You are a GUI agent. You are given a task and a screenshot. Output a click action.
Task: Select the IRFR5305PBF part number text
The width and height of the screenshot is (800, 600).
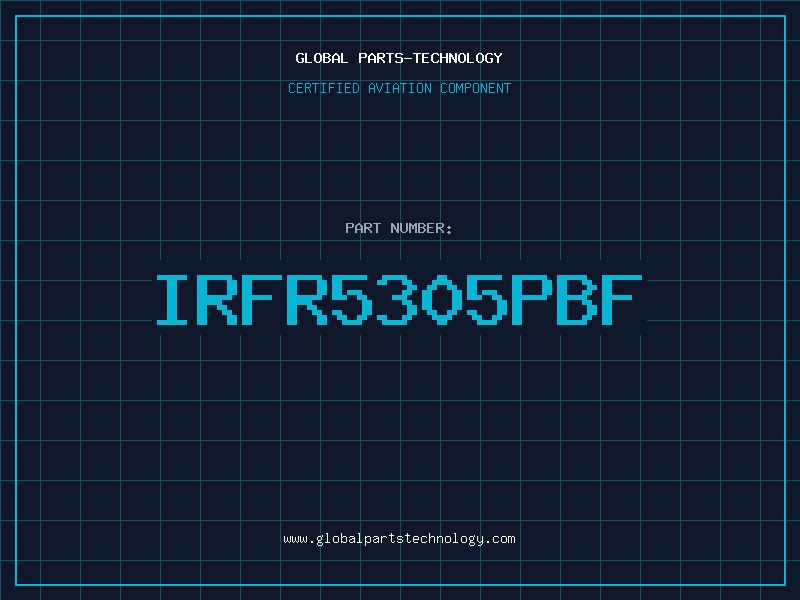click(x=399, y=300)
